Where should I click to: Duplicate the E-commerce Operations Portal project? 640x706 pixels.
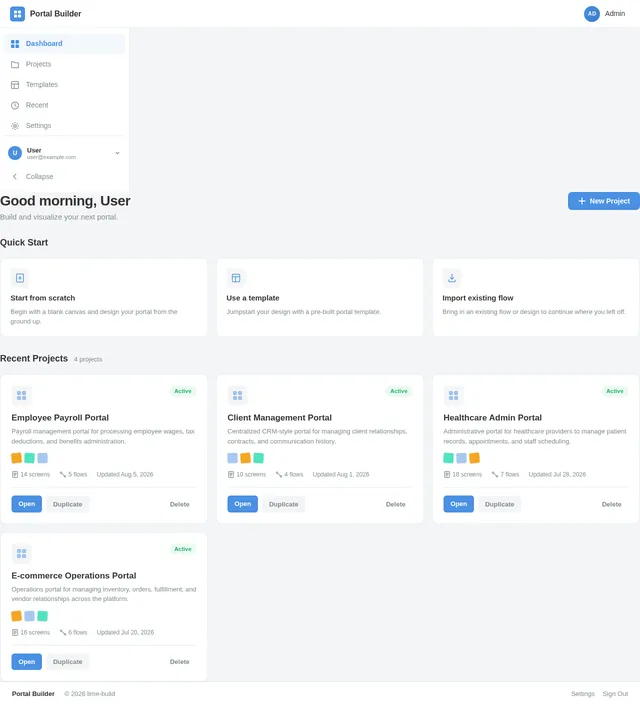coord(68,662)
